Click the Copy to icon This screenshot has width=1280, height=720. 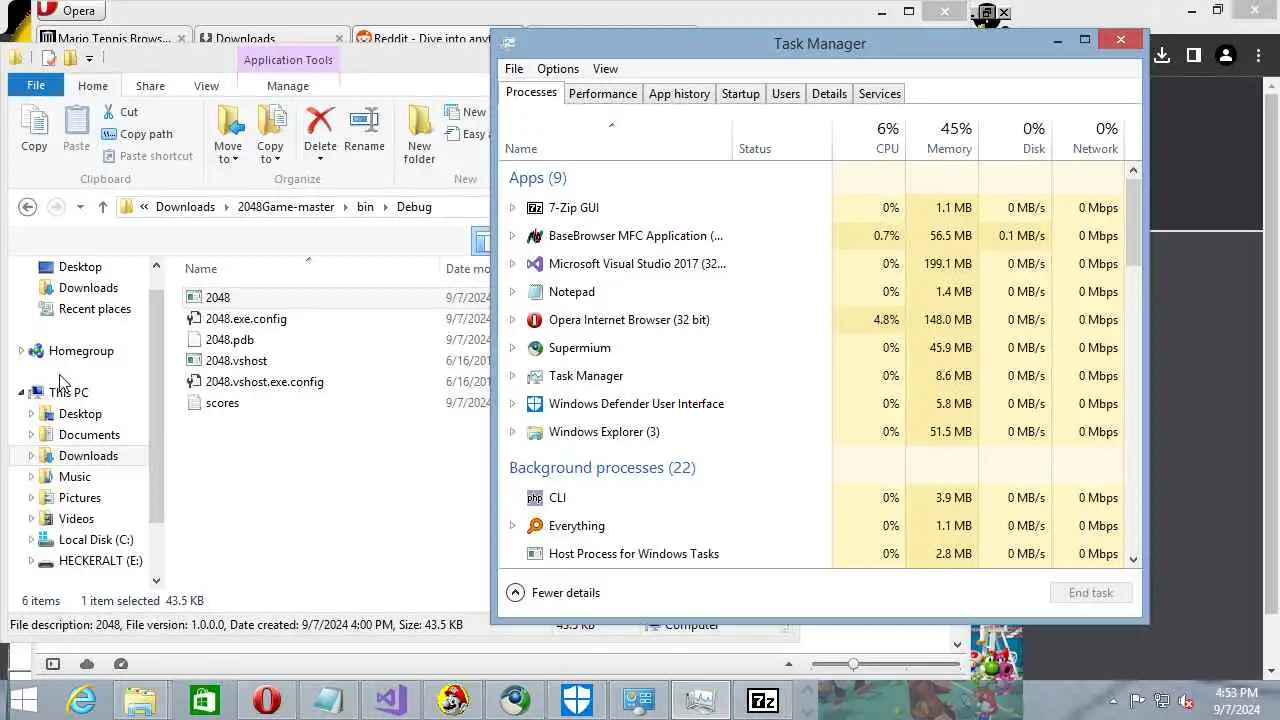pyautogui.click(x=270, y=133)
